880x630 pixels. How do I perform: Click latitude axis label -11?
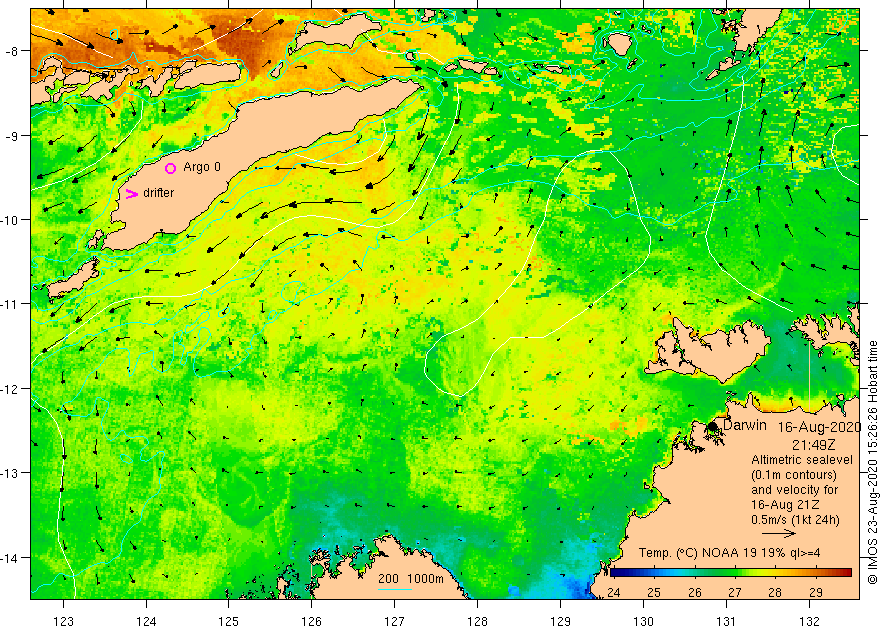tap(10, 304)
